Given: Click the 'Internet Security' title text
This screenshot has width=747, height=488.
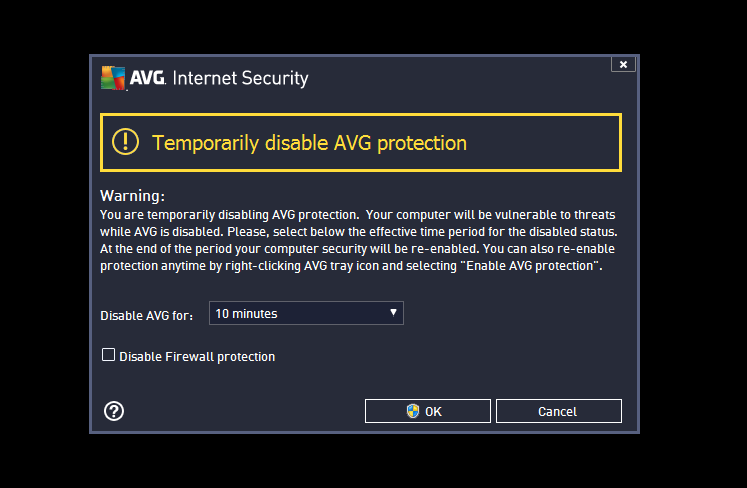Looking at the screenshot, I should click(240, 78).
